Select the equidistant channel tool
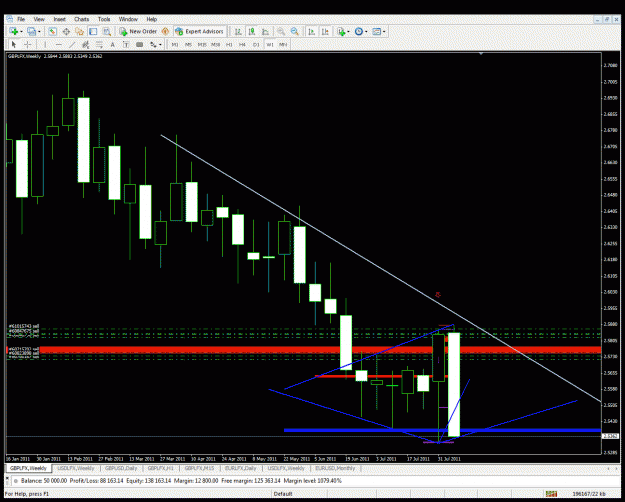The image size is (625, 502). pyautogui.click(x=85, y=45)
